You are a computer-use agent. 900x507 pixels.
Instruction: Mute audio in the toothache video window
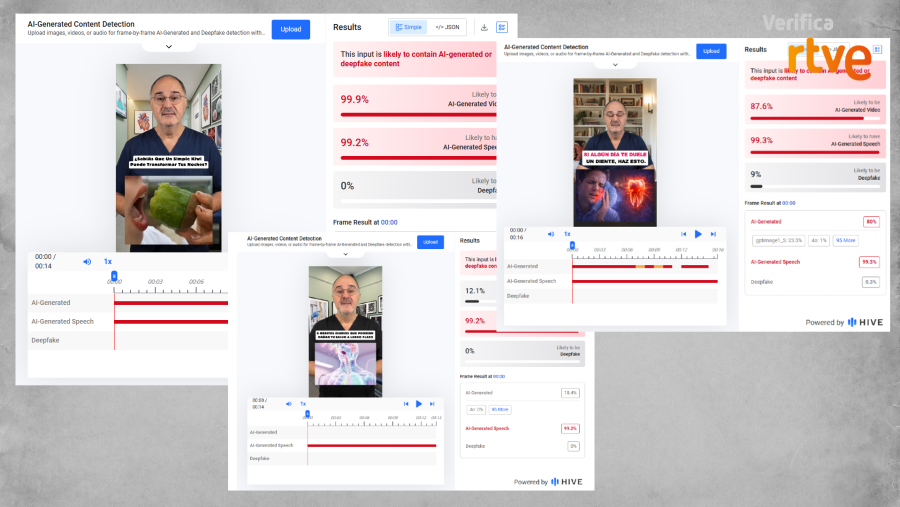550,234
